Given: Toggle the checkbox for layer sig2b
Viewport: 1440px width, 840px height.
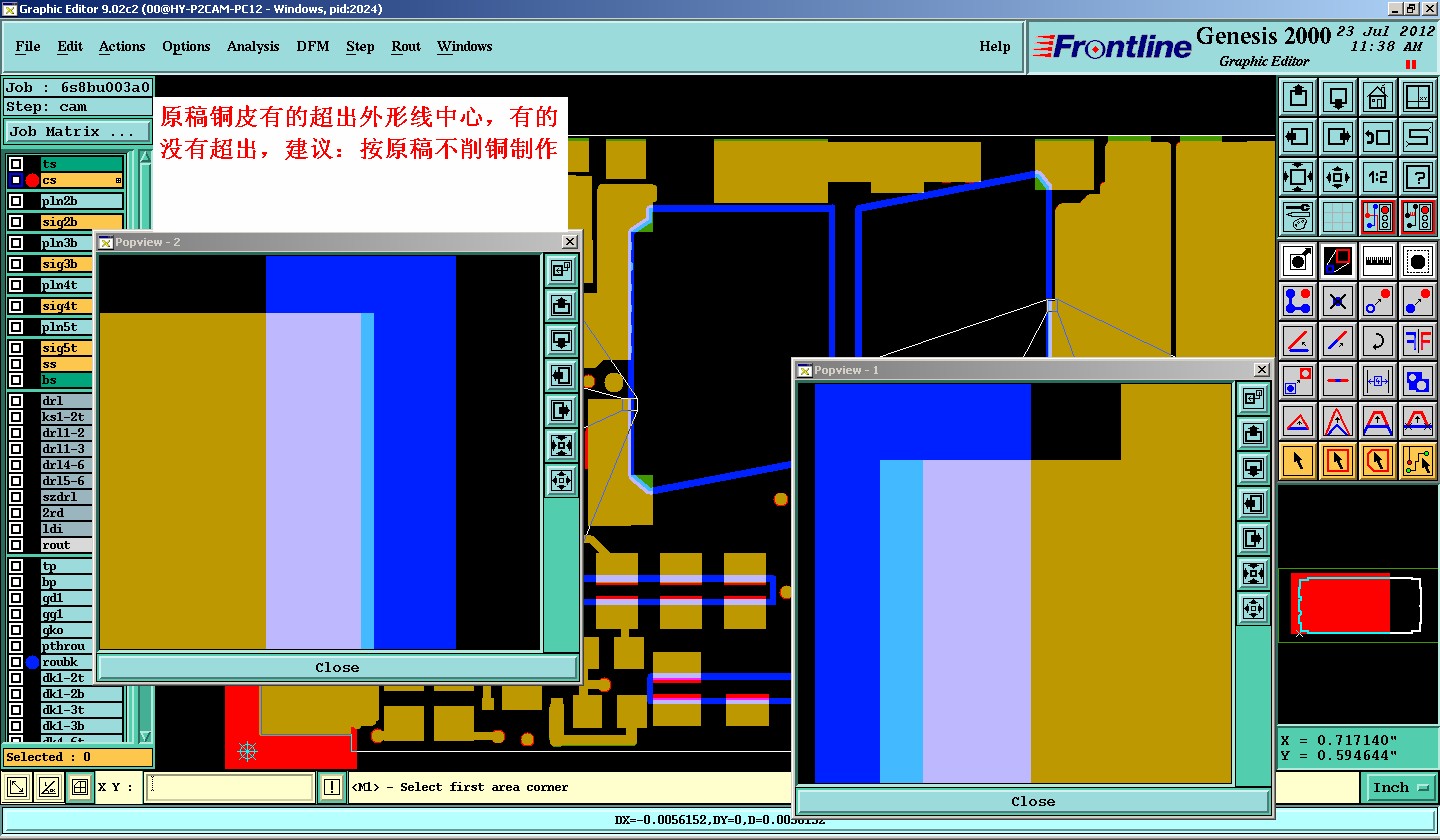Looking at the screenshot, I should pos(16,222).
